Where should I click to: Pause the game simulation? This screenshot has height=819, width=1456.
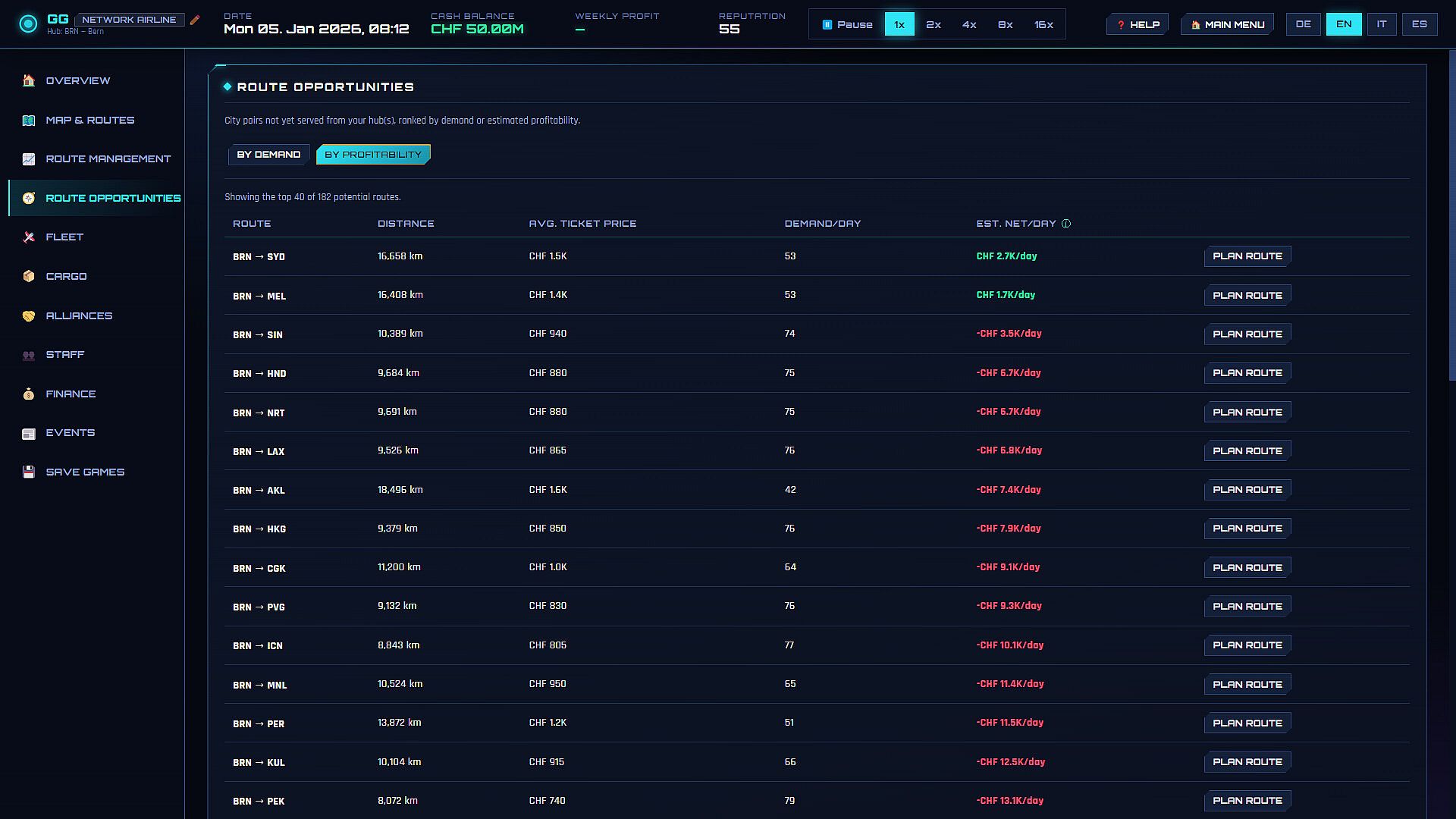847,24
